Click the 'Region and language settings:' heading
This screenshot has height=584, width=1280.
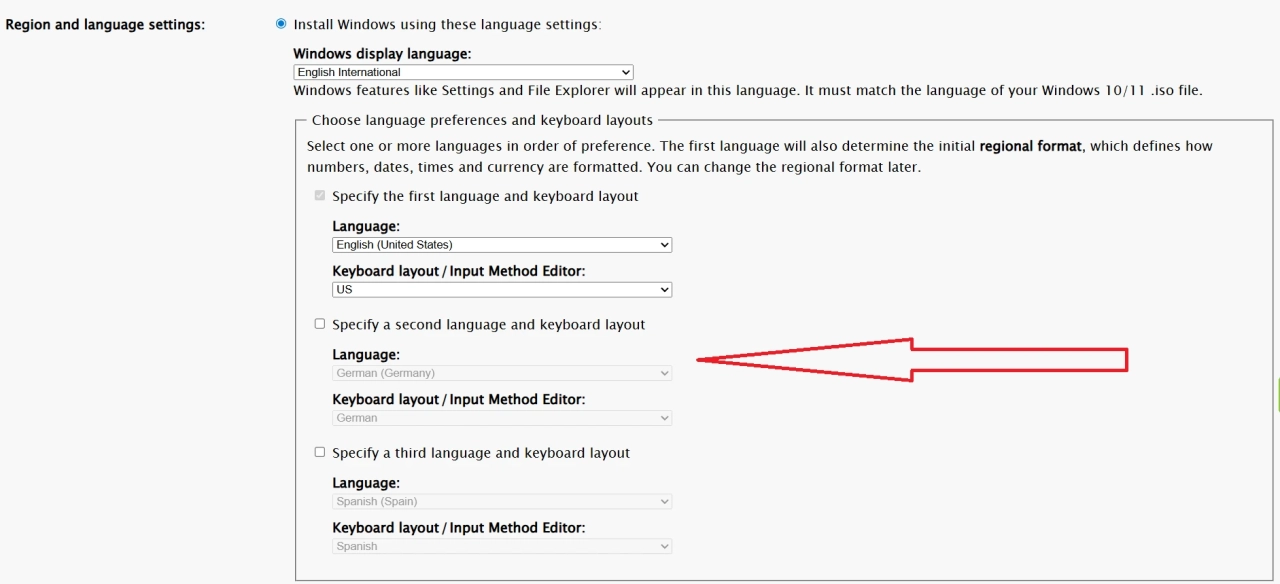[x=105, y=24]
